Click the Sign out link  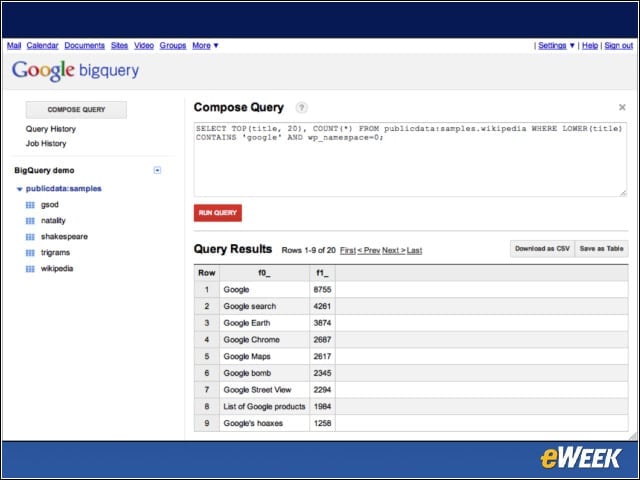point(618,45)
